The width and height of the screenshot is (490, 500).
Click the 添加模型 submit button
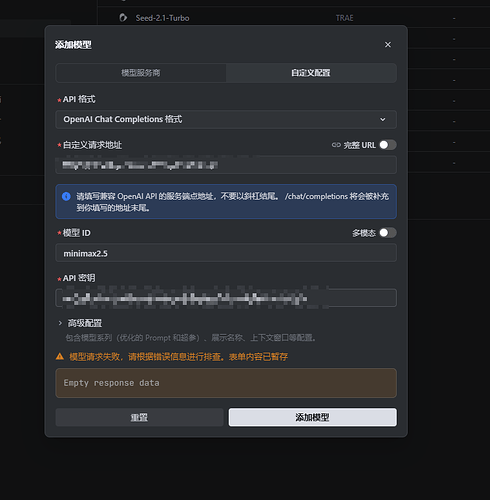pyautogui.click(x=313, y=417)
